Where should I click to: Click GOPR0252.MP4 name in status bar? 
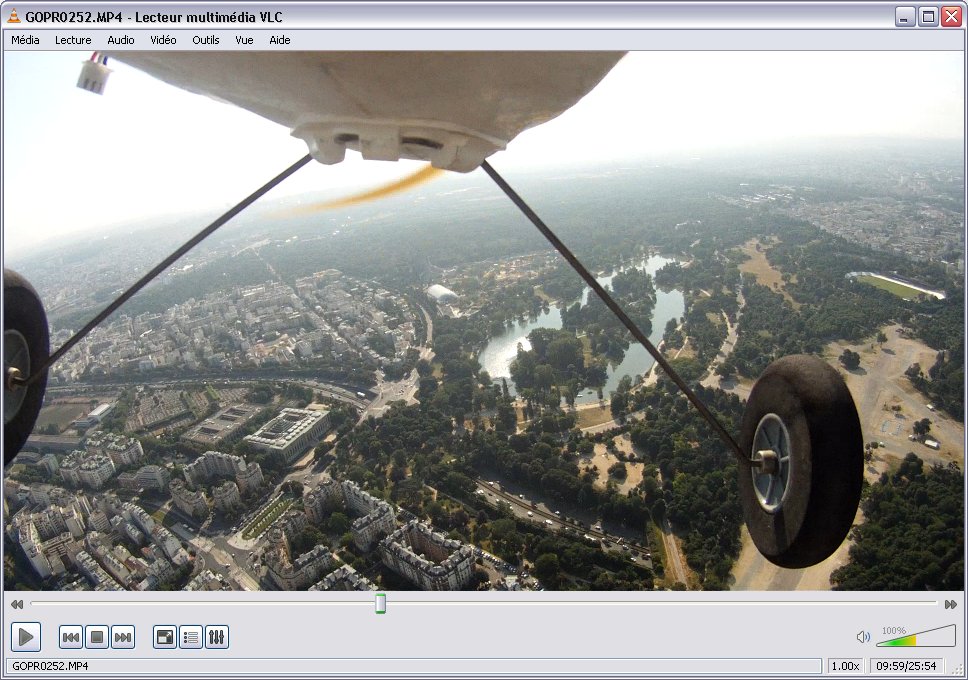(x=50, y=666)
